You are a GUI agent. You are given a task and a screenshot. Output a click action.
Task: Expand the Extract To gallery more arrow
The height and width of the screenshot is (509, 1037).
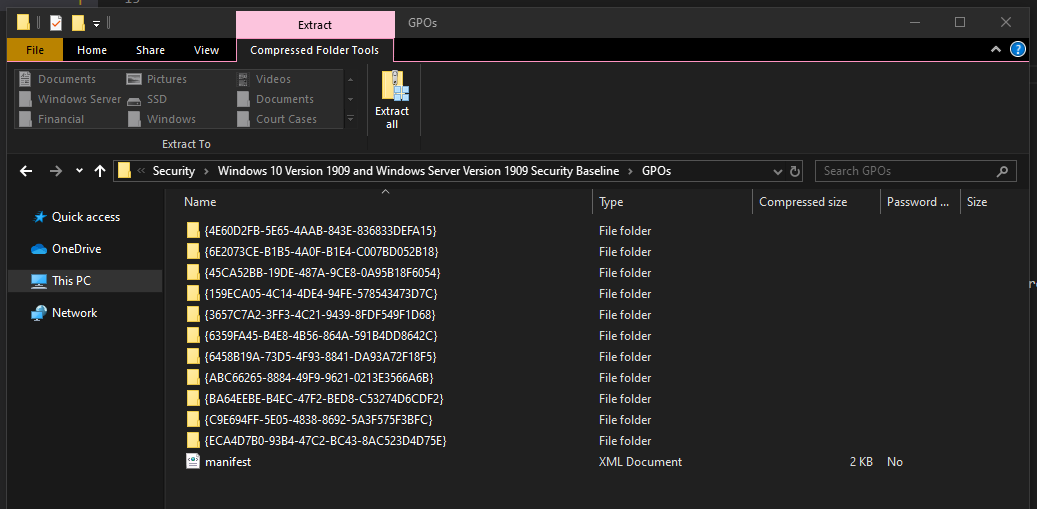coord(351,119)
